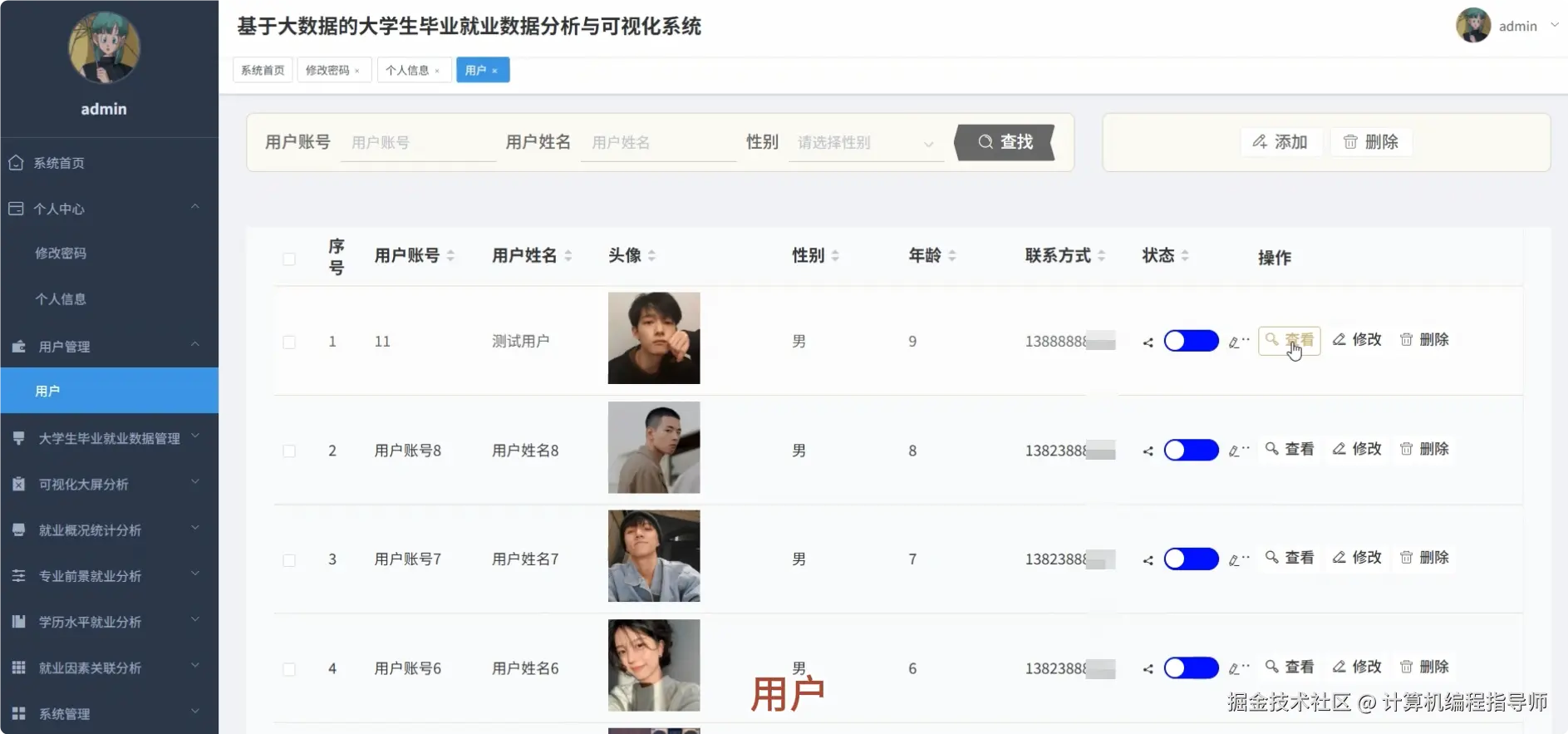The image size is (1568, 734).
Task: Sort by 联系方式 column arrows
Action: 1101,256
